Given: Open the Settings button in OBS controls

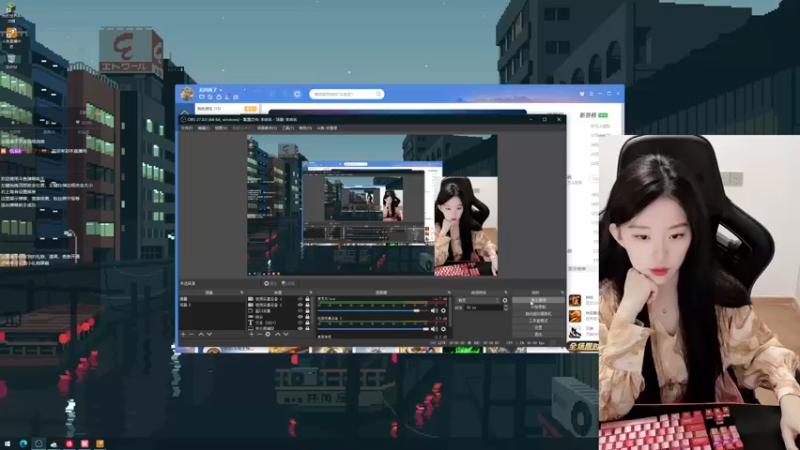Looking at the screenshot, I should click(538, 328).
